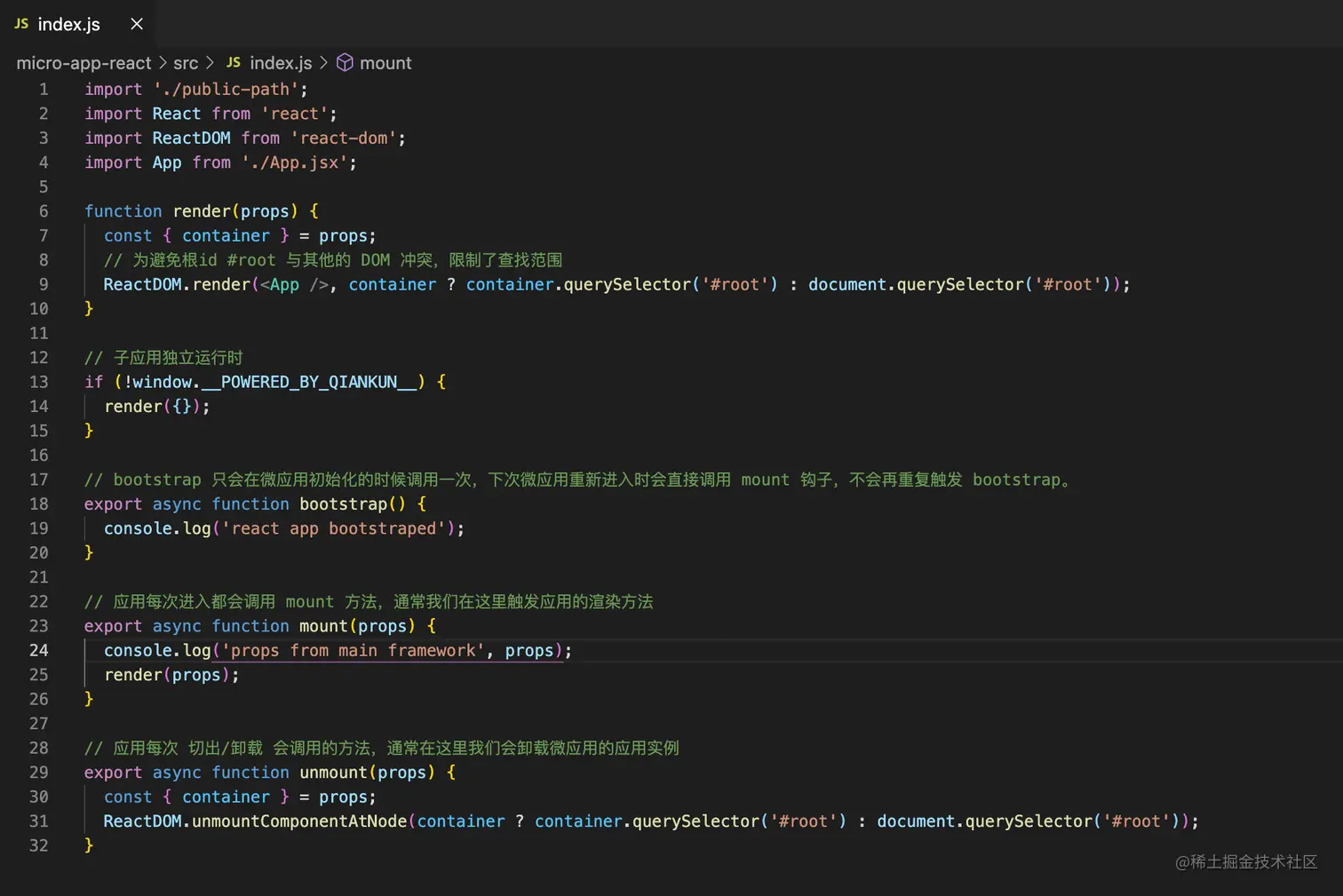Click line number 24 in the gutter
Screen dimensions: 1343x896
(39, 650)
